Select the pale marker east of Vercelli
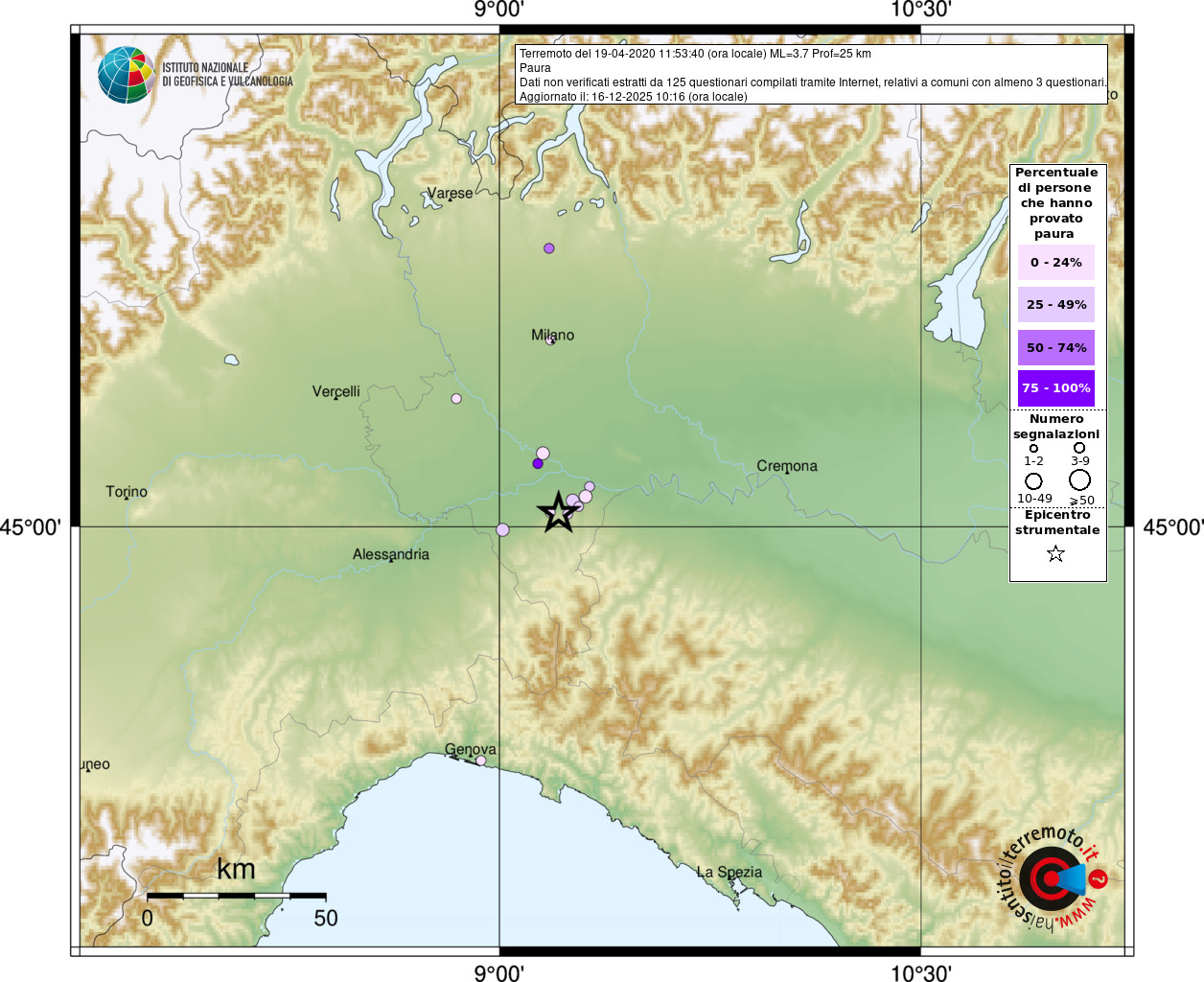This screenshot has width=1204, height=982. pos(456,399)
